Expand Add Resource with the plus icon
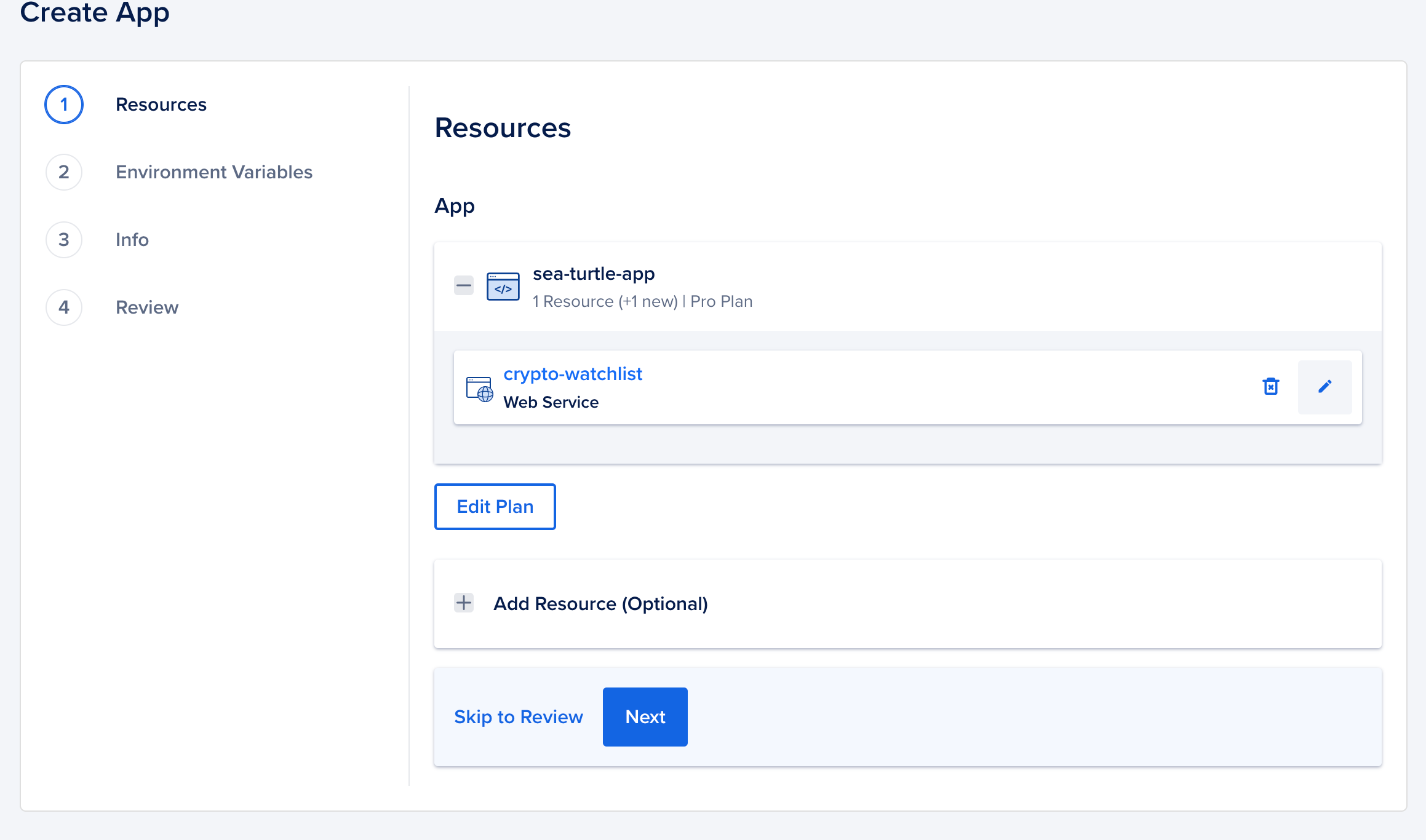Screen dimensions: 1426x840 click(464, 603)
